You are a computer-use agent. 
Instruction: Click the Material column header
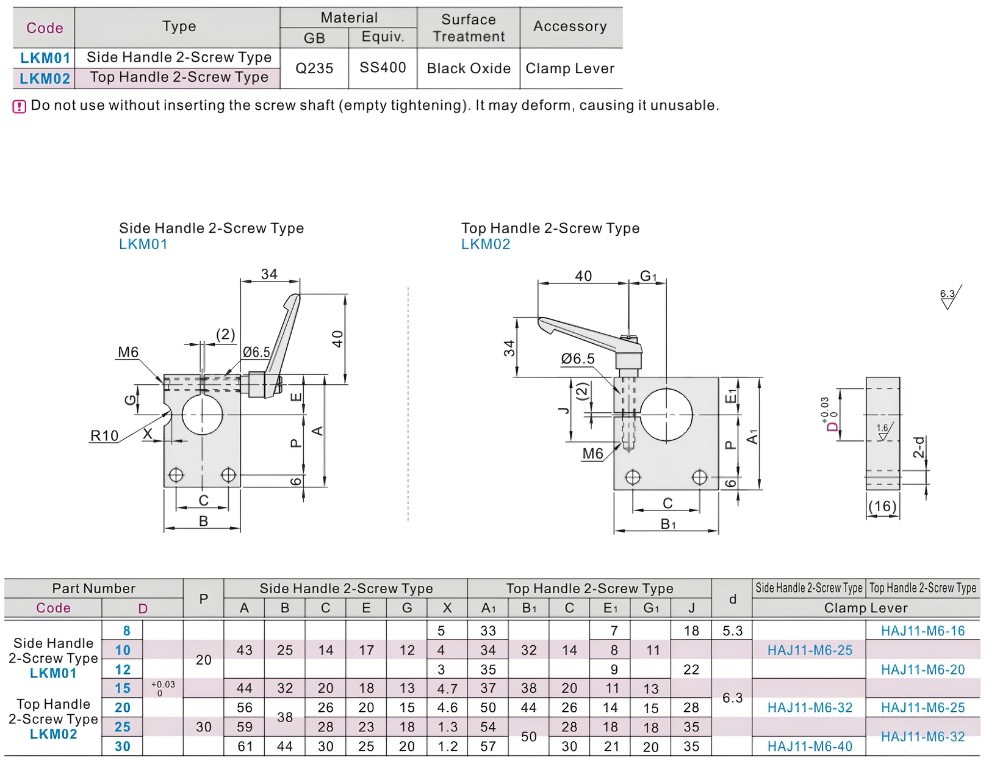pyautogui.click(x=349, y=18)
